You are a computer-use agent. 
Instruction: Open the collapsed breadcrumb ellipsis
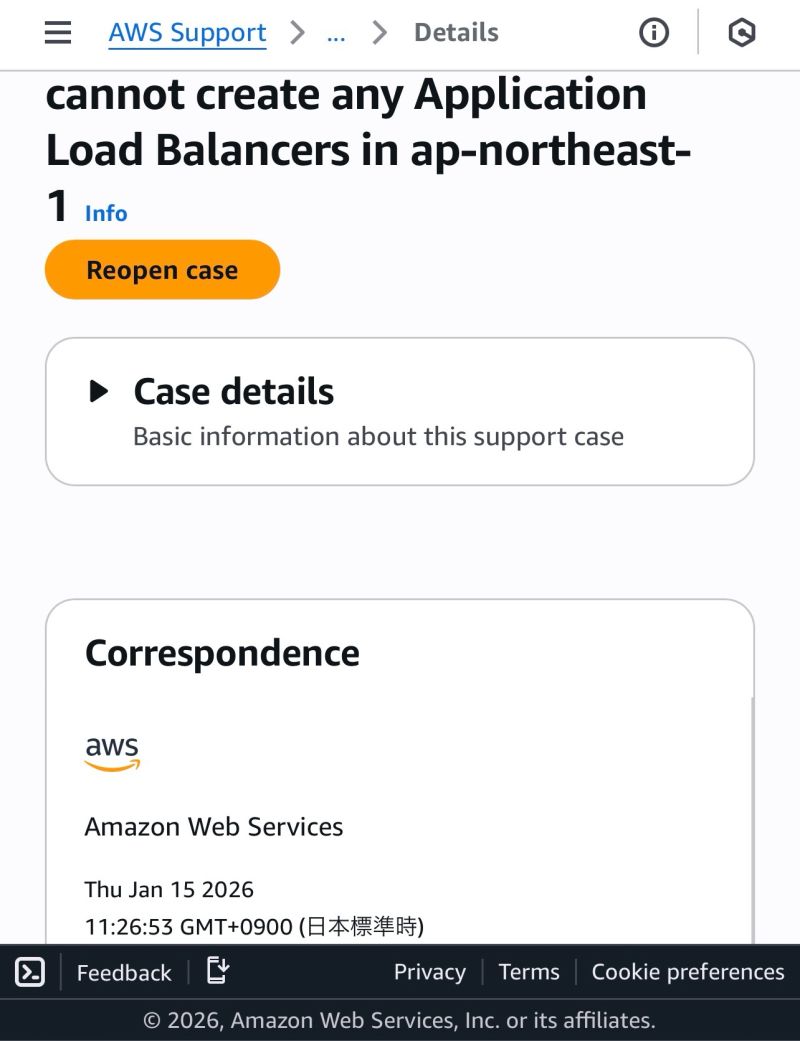(x=336, y=32)
